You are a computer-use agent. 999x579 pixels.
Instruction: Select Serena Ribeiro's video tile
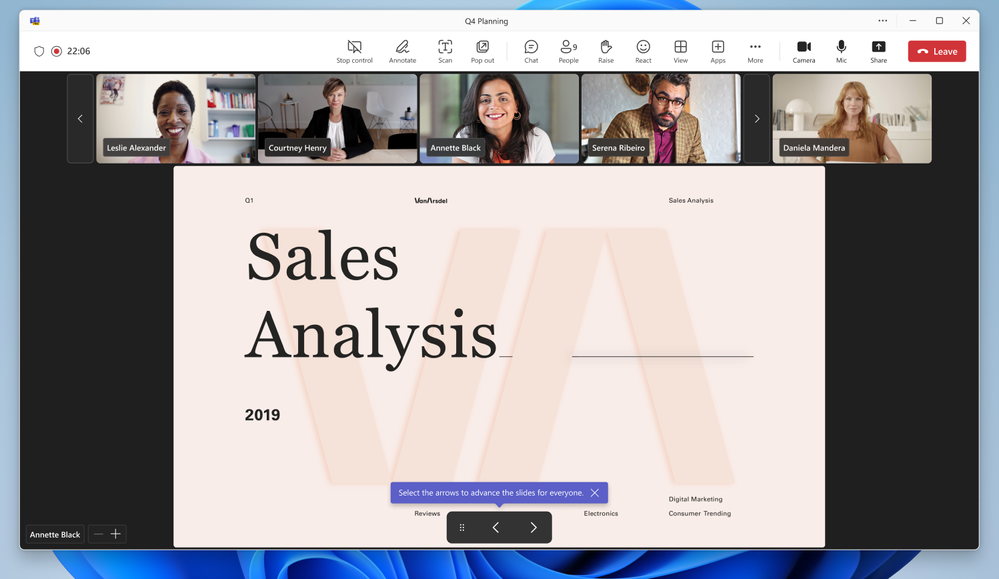pos(661,118)
